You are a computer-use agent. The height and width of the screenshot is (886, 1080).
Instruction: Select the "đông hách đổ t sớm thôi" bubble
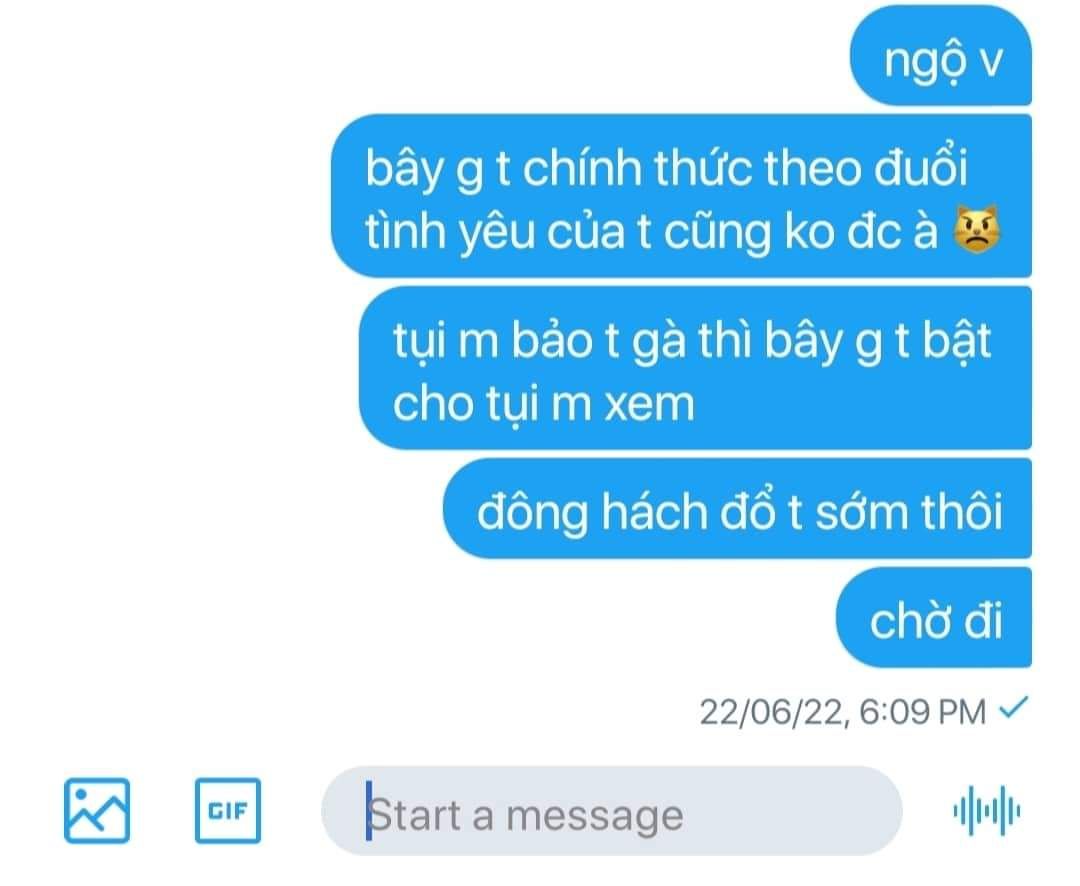pyautogui.click(x=738, y=508)
